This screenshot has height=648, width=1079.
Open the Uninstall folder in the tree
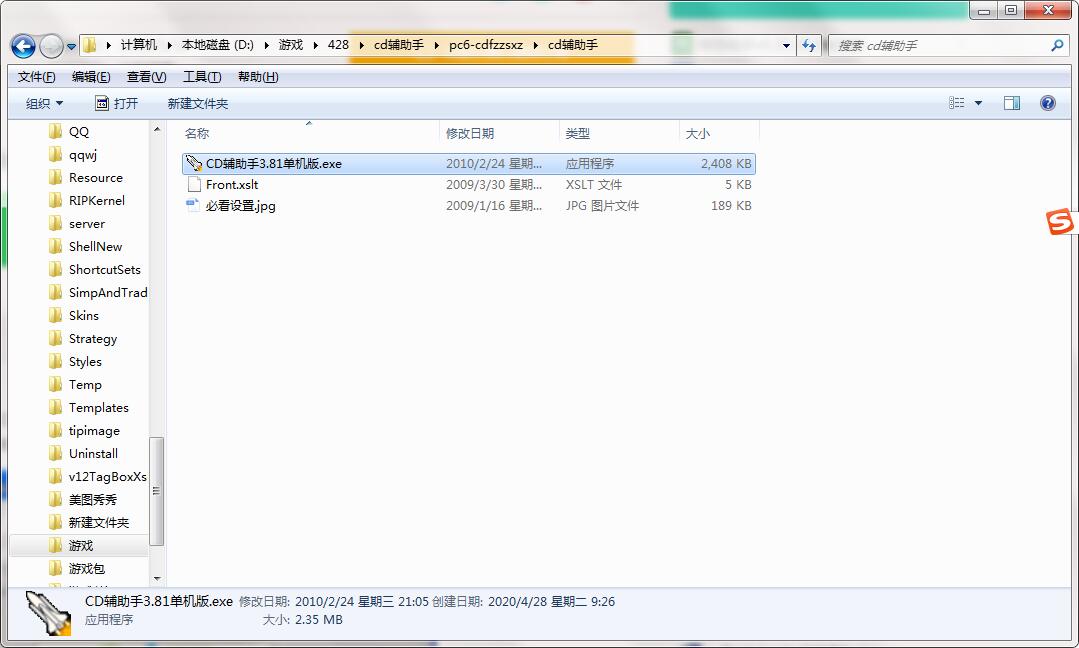click(x=93, y=454)
